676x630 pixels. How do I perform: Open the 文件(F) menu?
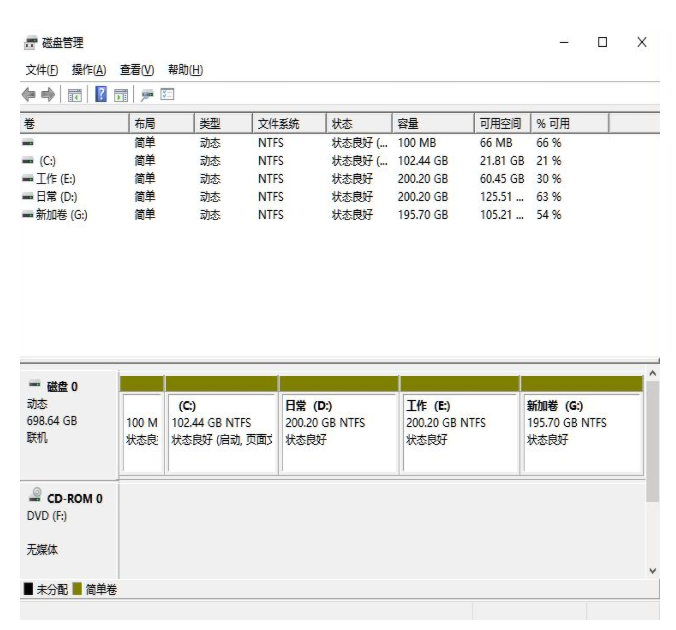tap(41, 69)
